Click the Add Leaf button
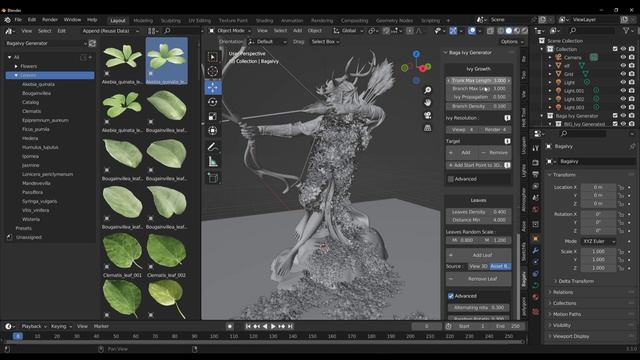The width and height of the screenshot is (640, 360). 478,255
